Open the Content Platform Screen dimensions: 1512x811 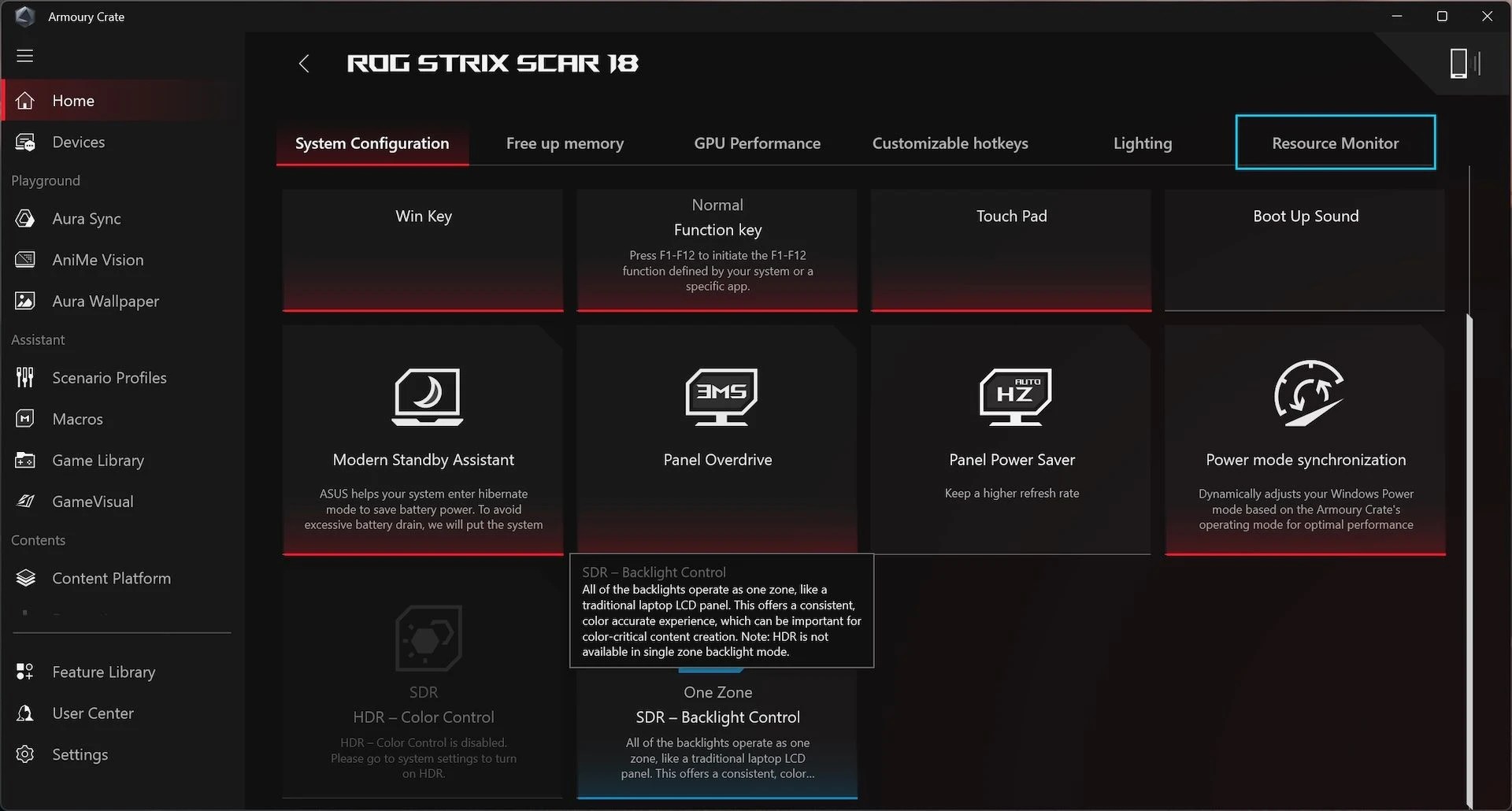point(111,577)
